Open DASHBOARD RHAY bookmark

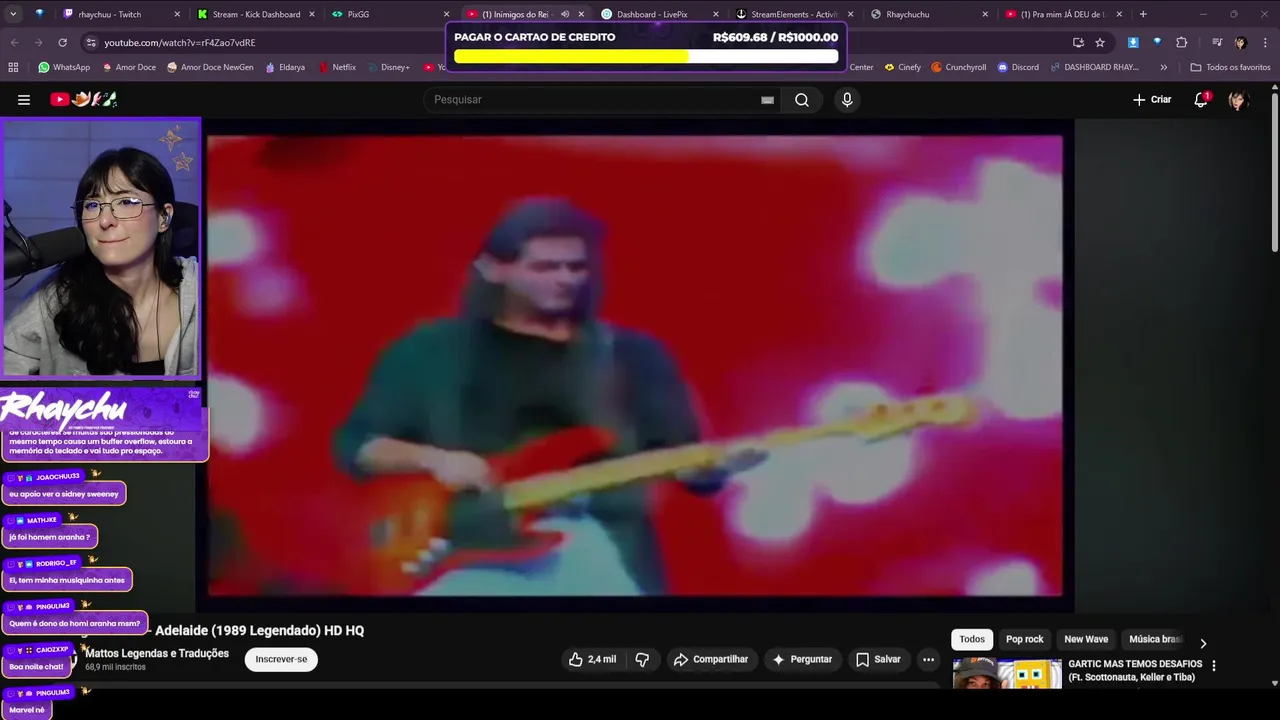tap(1094, 67)
